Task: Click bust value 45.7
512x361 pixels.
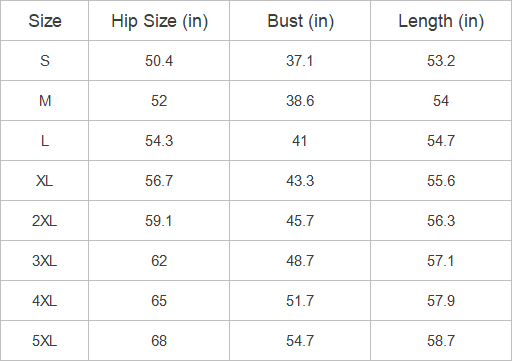Action: (x=300, y=221)
